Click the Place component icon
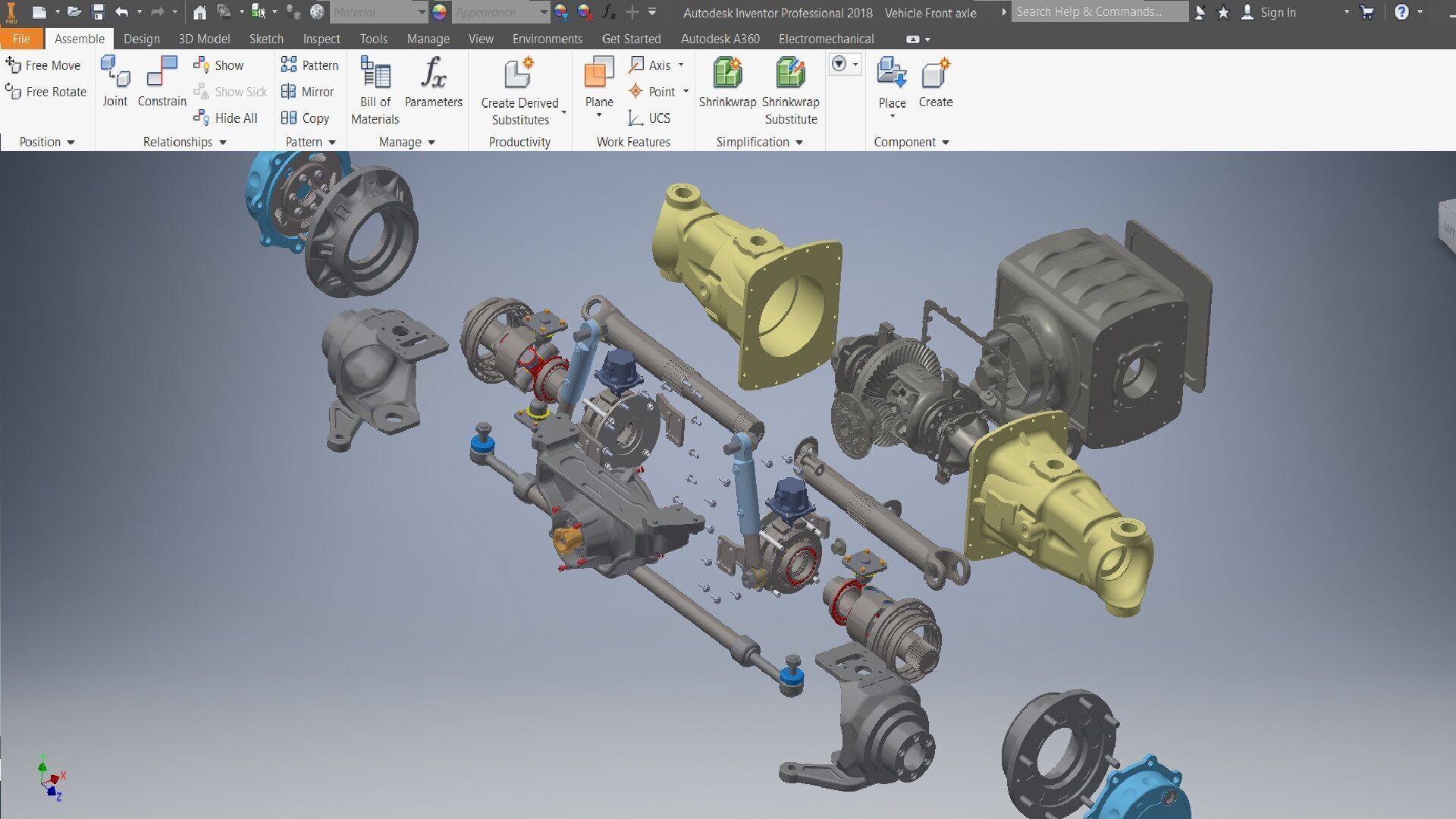Viewport: 1456px width, 819px height. pyautogui.click(x=892, y=74)
